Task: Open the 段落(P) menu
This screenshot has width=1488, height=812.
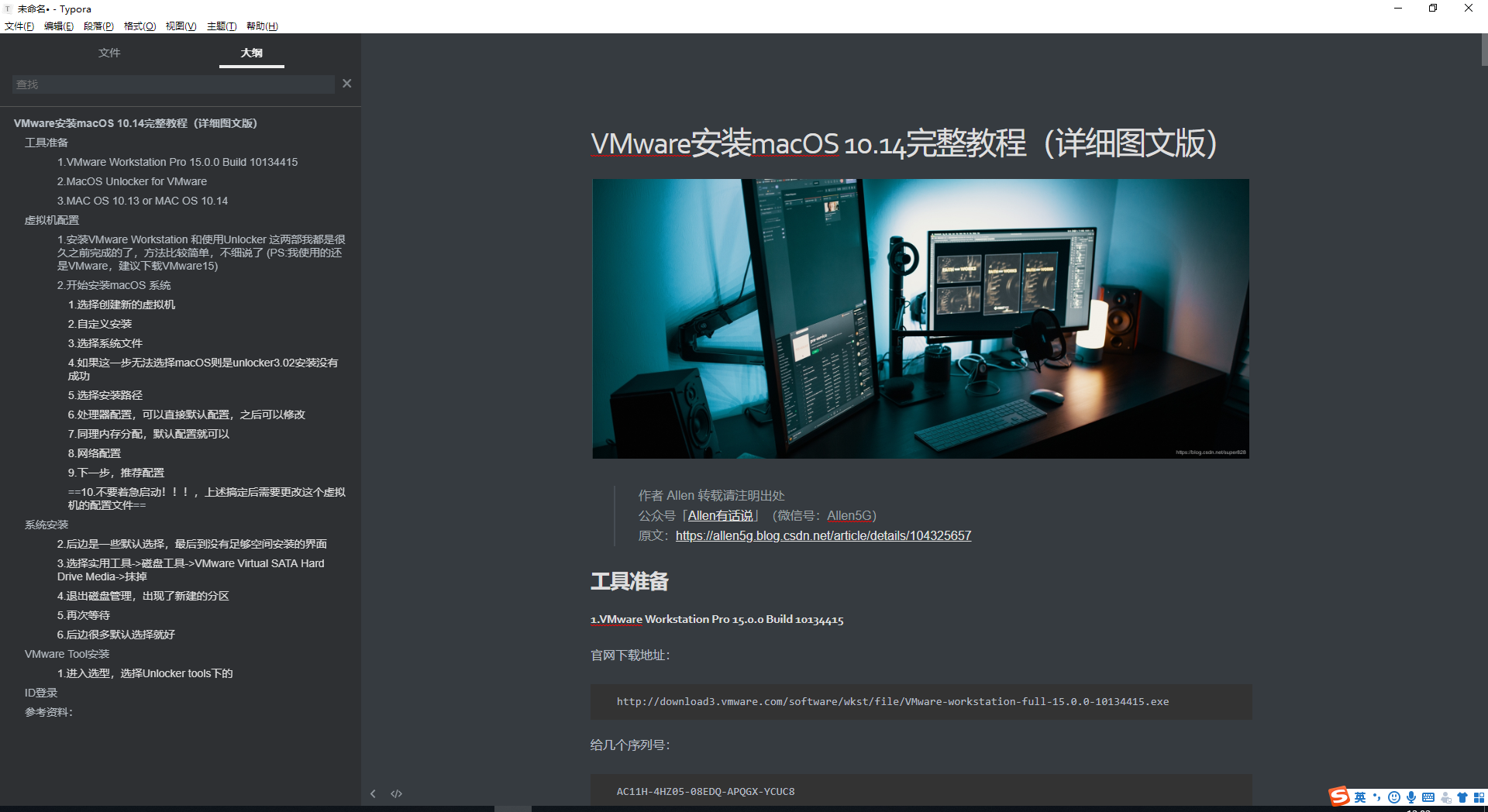Action: tap(98, 26)
